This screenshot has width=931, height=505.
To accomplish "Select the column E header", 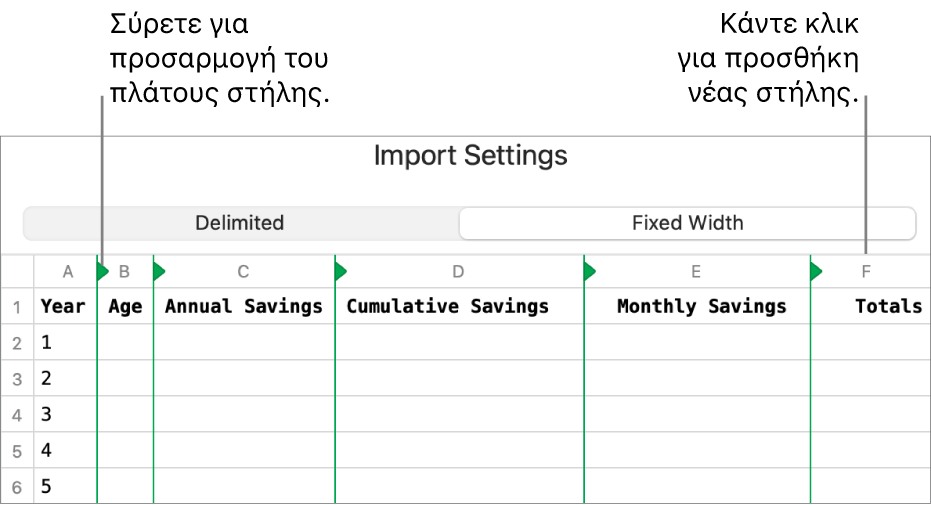I will (x=696, y=271).
